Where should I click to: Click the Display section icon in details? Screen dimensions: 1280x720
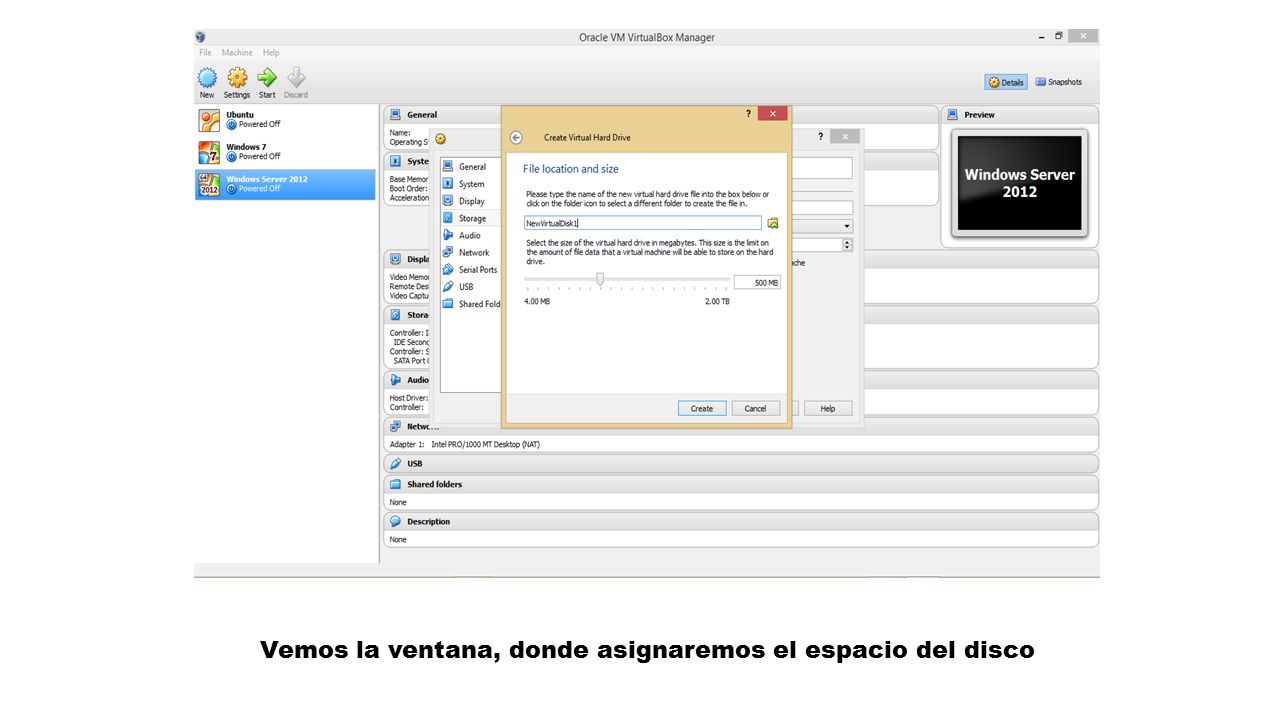point(396,259)
